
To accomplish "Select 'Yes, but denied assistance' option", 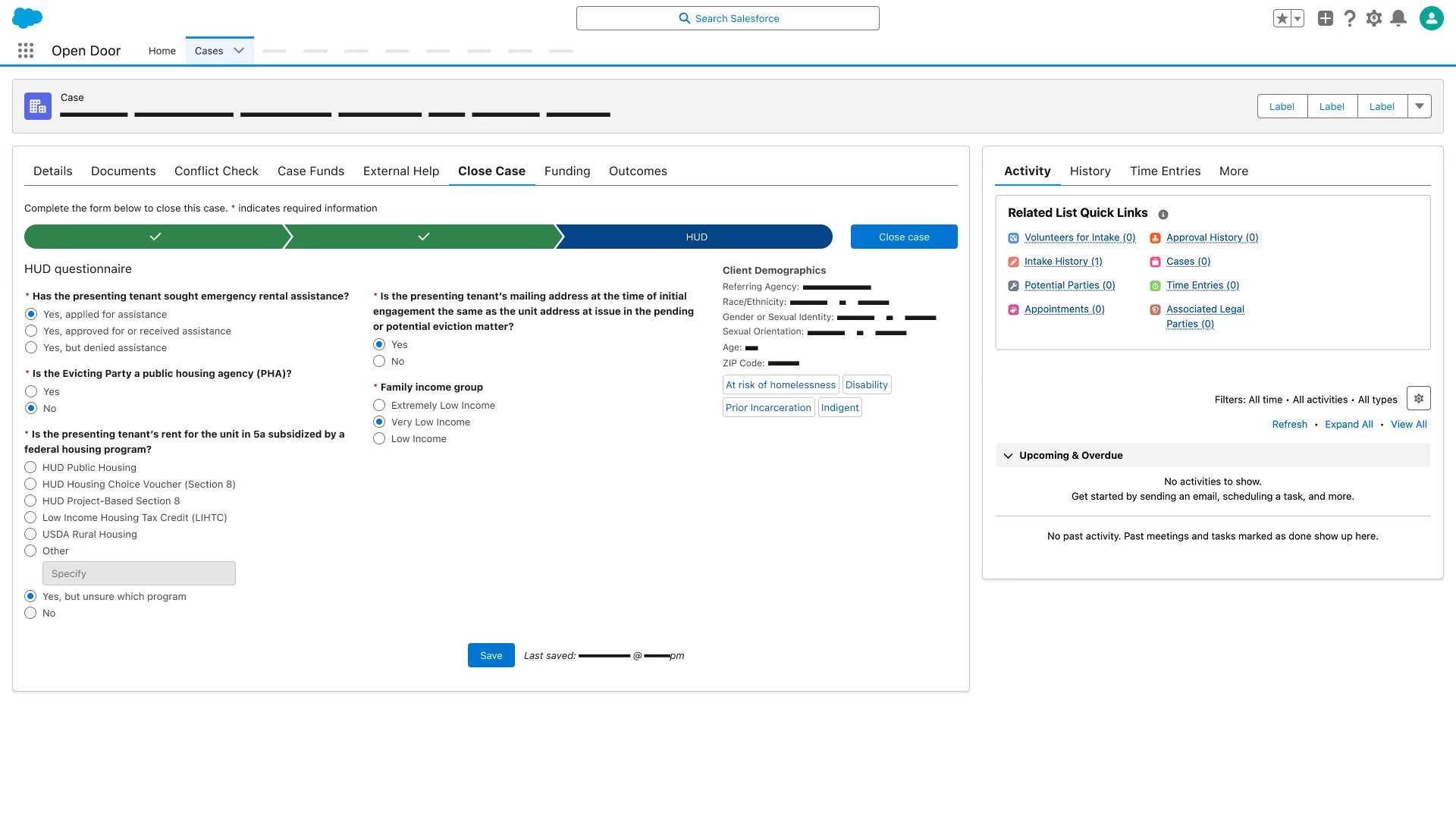I will 31,347.
